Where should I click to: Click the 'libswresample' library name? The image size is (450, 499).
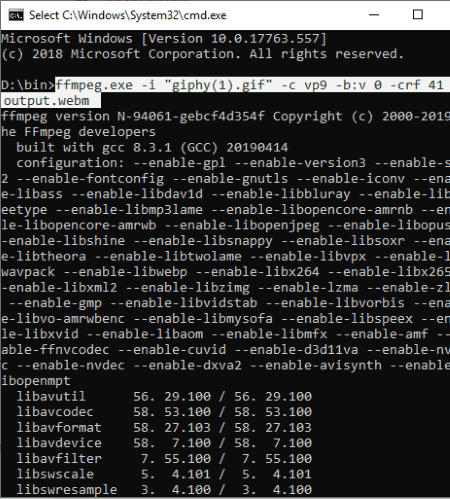(67, 490)
